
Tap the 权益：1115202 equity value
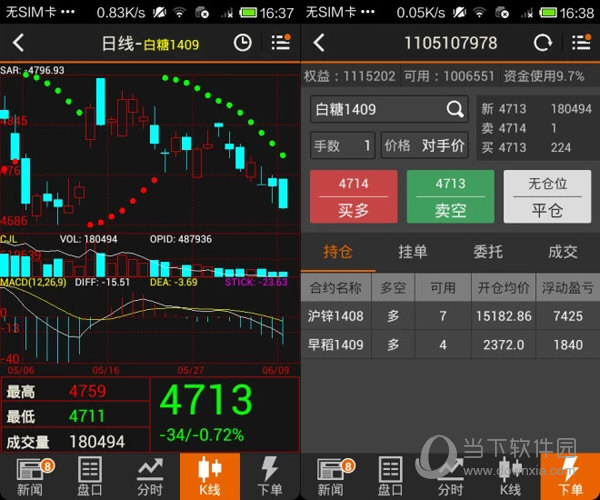(349, 76)
